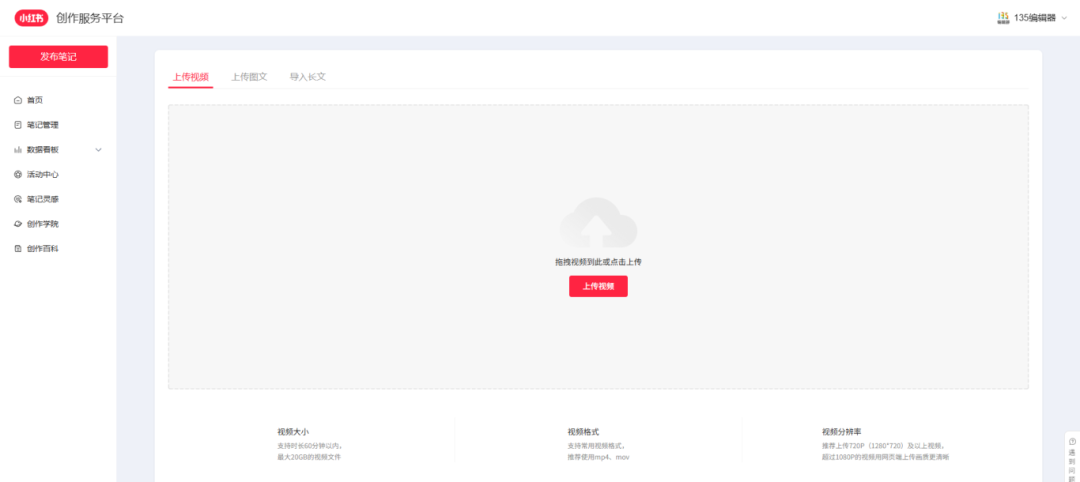Switch to the 上传图文 tab
The image size is (1080, 482).
[249, 76]
